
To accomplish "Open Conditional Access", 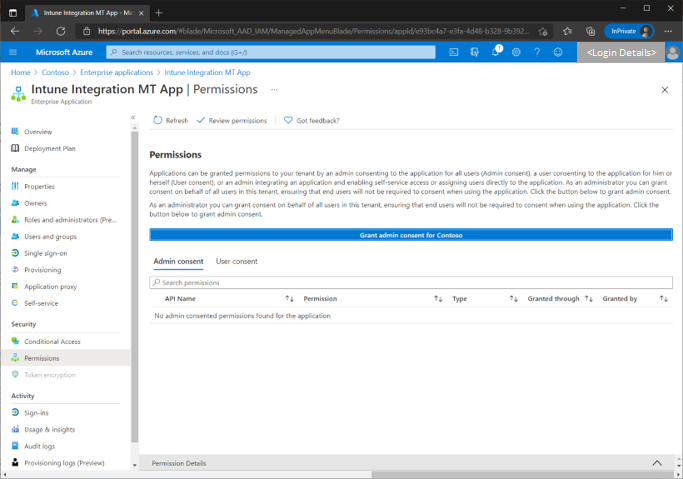I will point(52,341).
